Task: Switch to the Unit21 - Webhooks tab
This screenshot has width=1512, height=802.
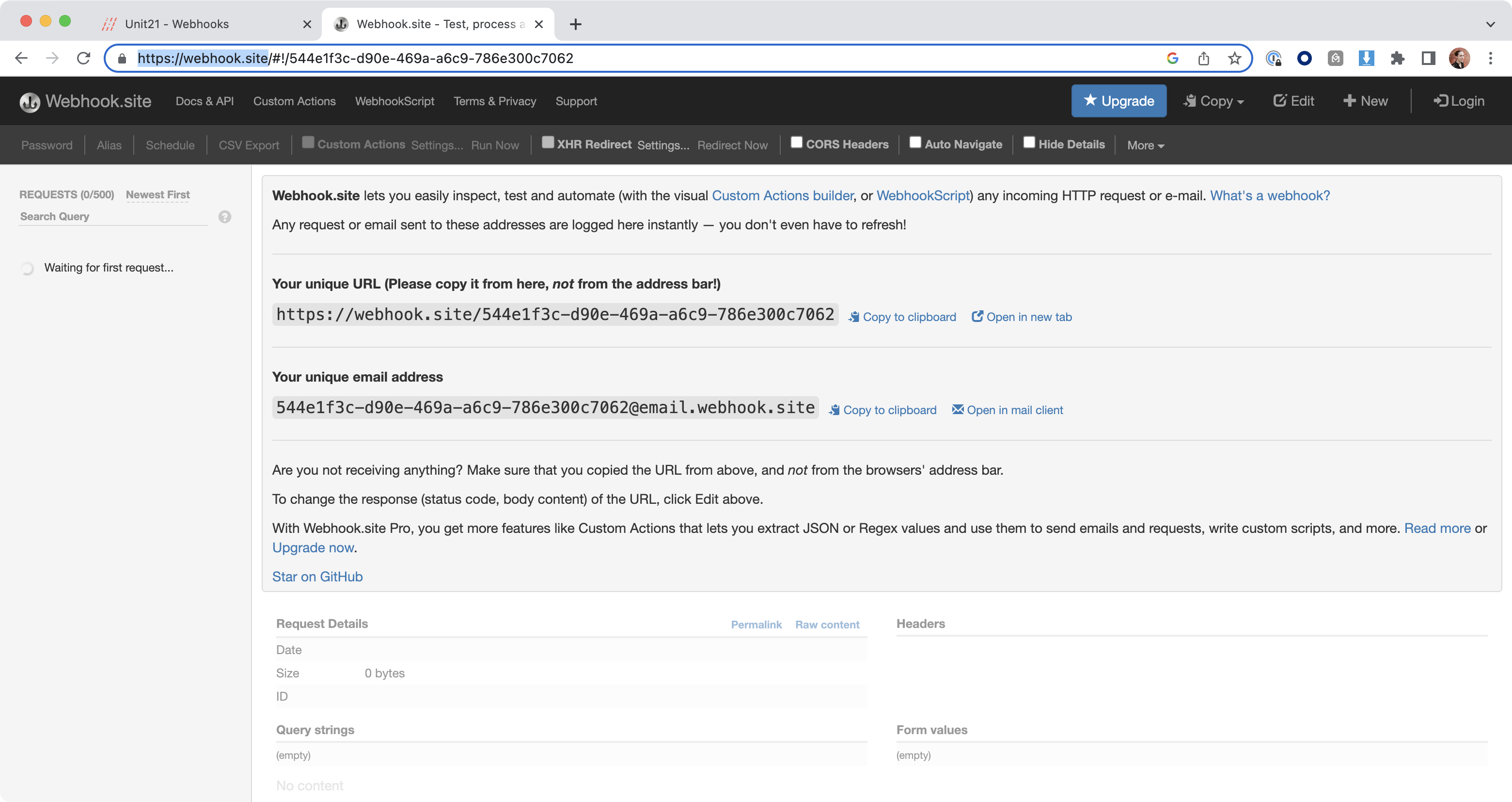Action: 177,24
